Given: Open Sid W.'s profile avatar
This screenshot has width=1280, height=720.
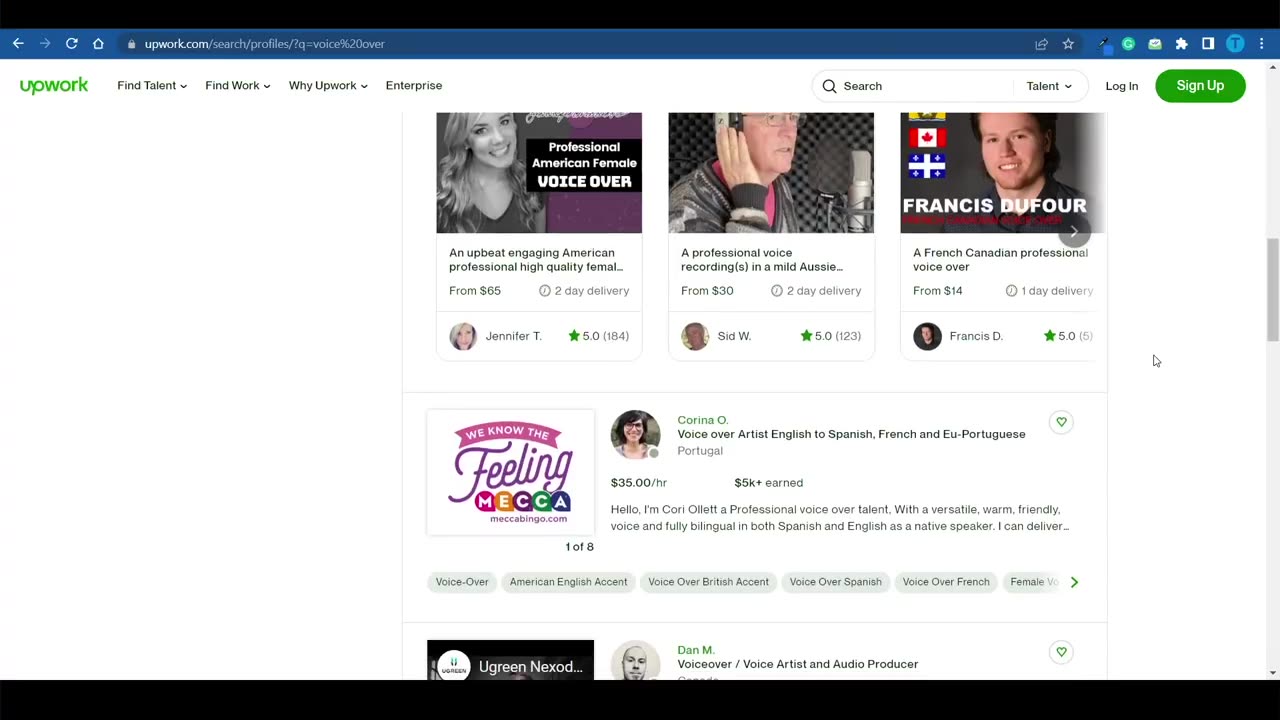Looking at the screenshot, I should pos(695,336).
